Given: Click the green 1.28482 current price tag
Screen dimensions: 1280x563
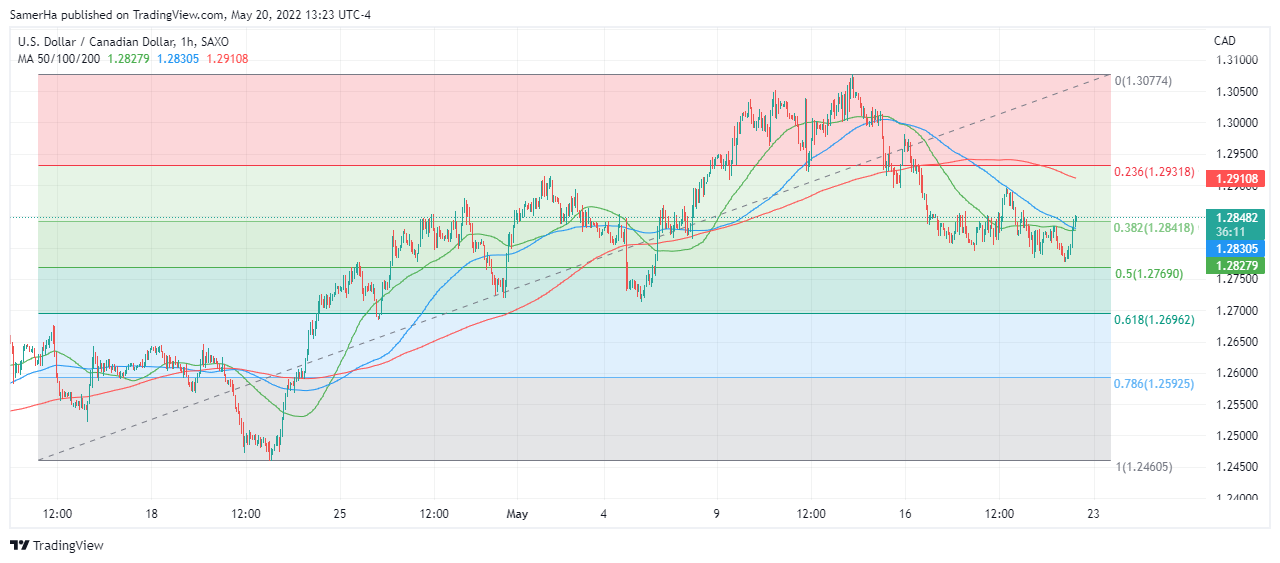Looking at the screenshot, I should click(x=1237, y=216).
